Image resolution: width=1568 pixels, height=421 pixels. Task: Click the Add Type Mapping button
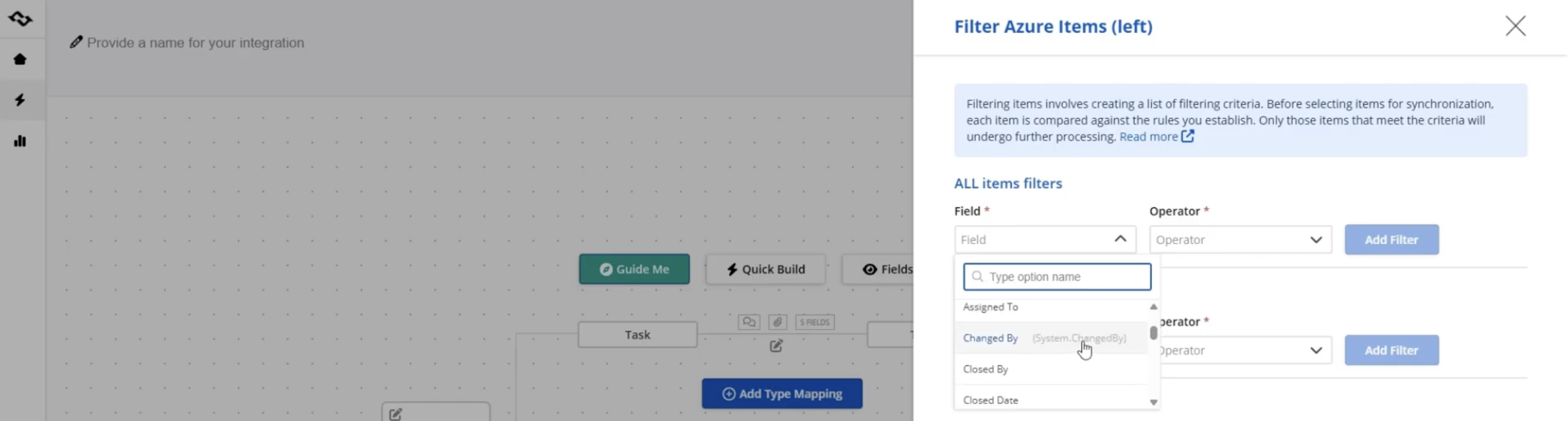tap(781, 394)
